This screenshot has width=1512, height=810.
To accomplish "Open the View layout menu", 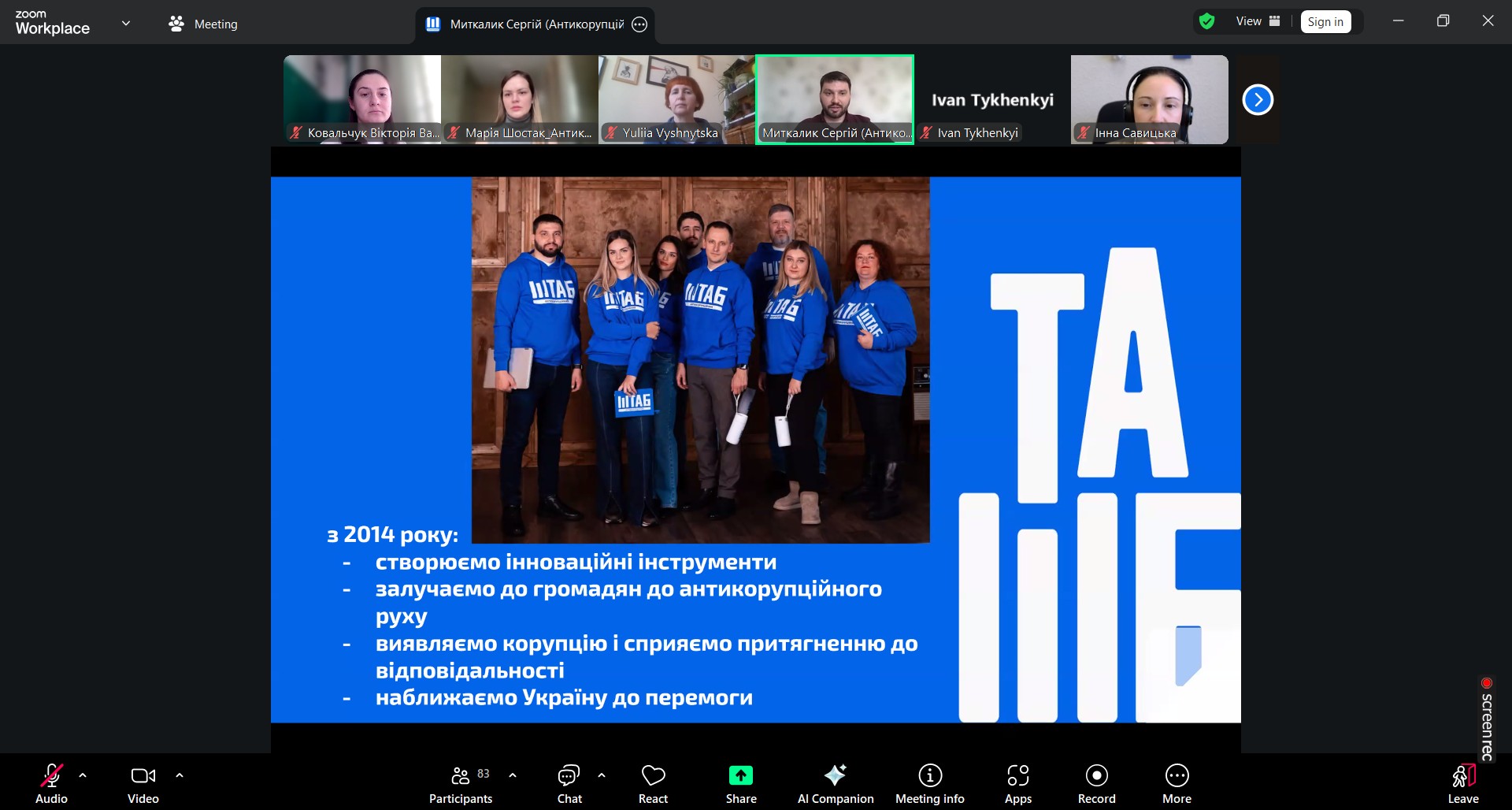I will (x=1258, y=21).
